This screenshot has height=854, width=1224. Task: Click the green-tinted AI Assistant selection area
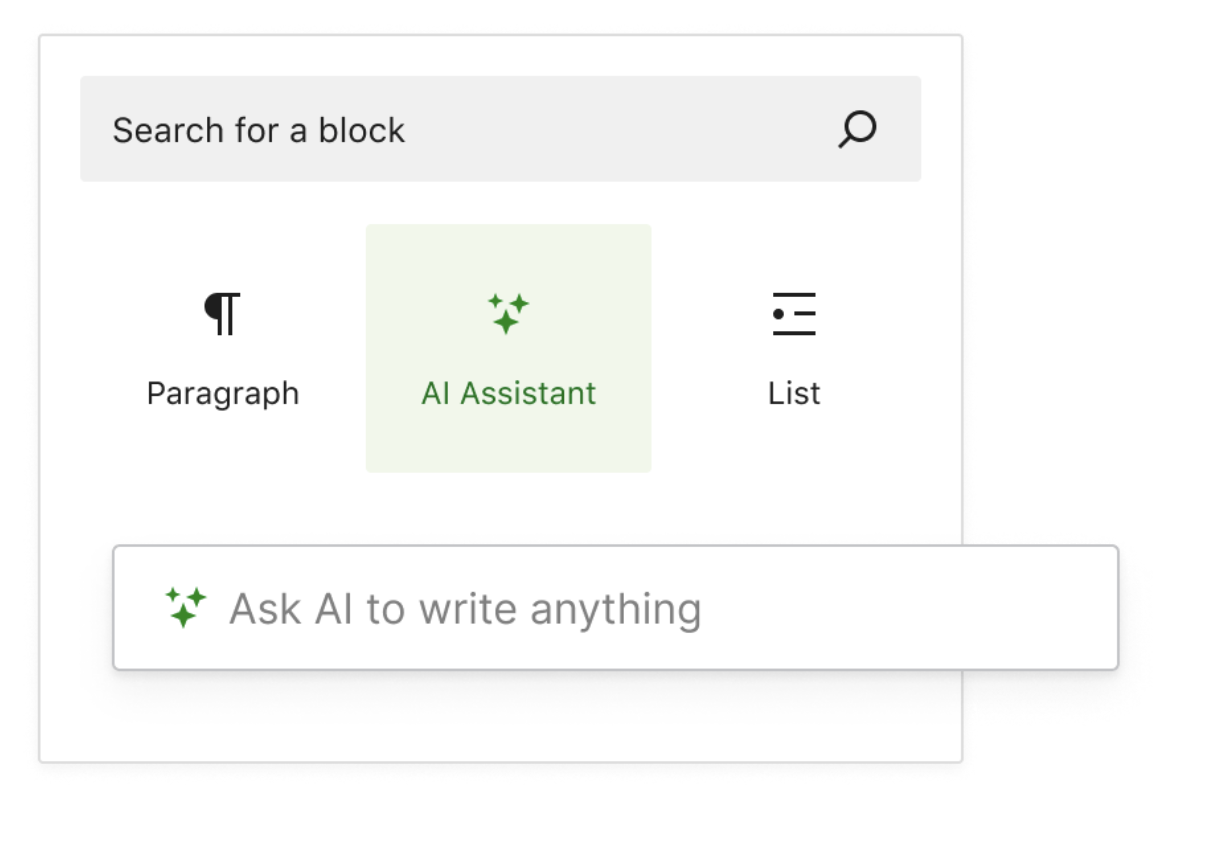(508, 348)
